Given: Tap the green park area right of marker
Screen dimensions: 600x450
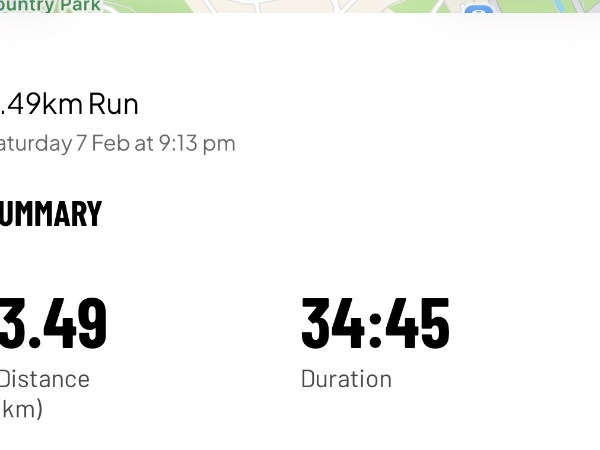Looking at the screenshot, I should 540,6.
